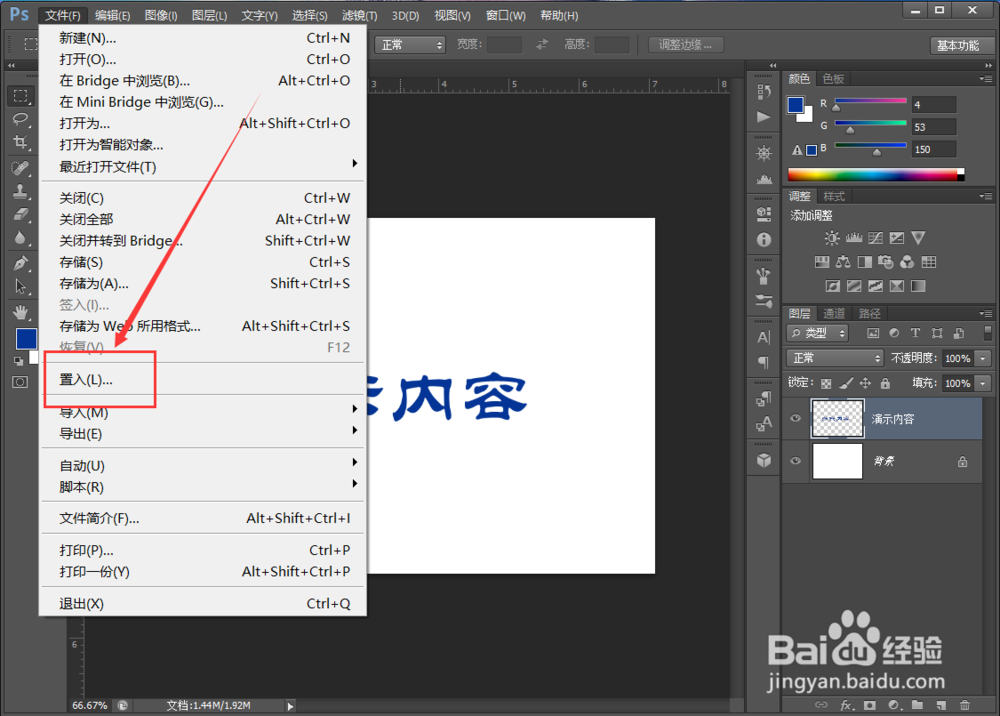Toggle adjustment layer filter
Image resolution: width=1000 pixels, height=716 pixels.
[894, 333]
